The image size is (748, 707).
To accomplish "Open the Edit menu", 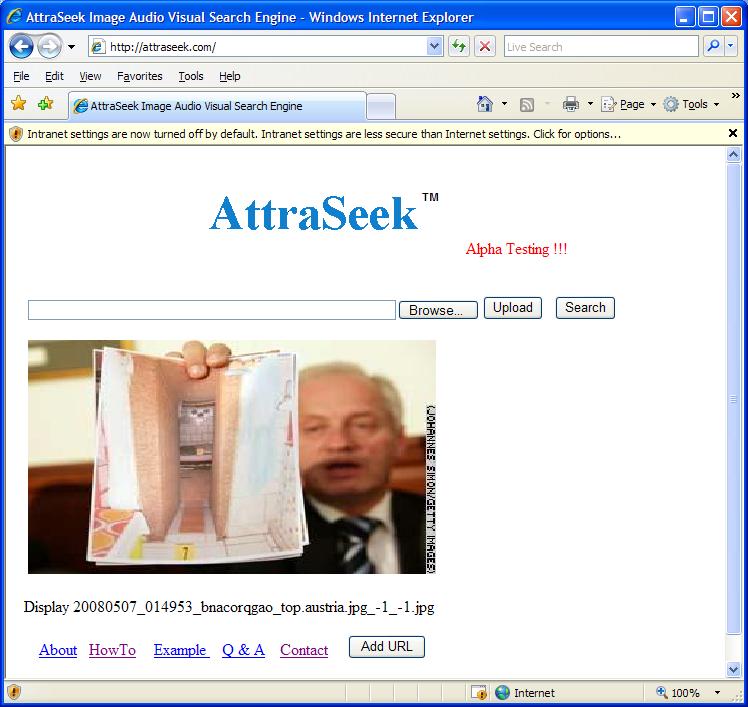I will (54, 76).
